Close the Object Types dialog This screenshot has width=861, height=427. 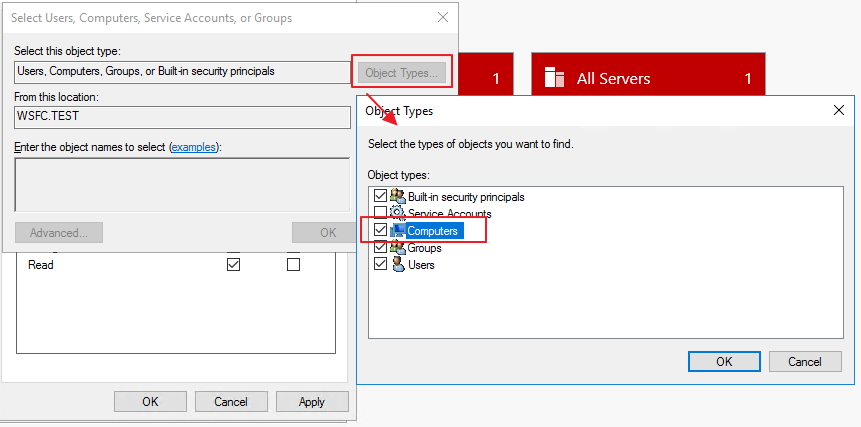tap(838, 111)
